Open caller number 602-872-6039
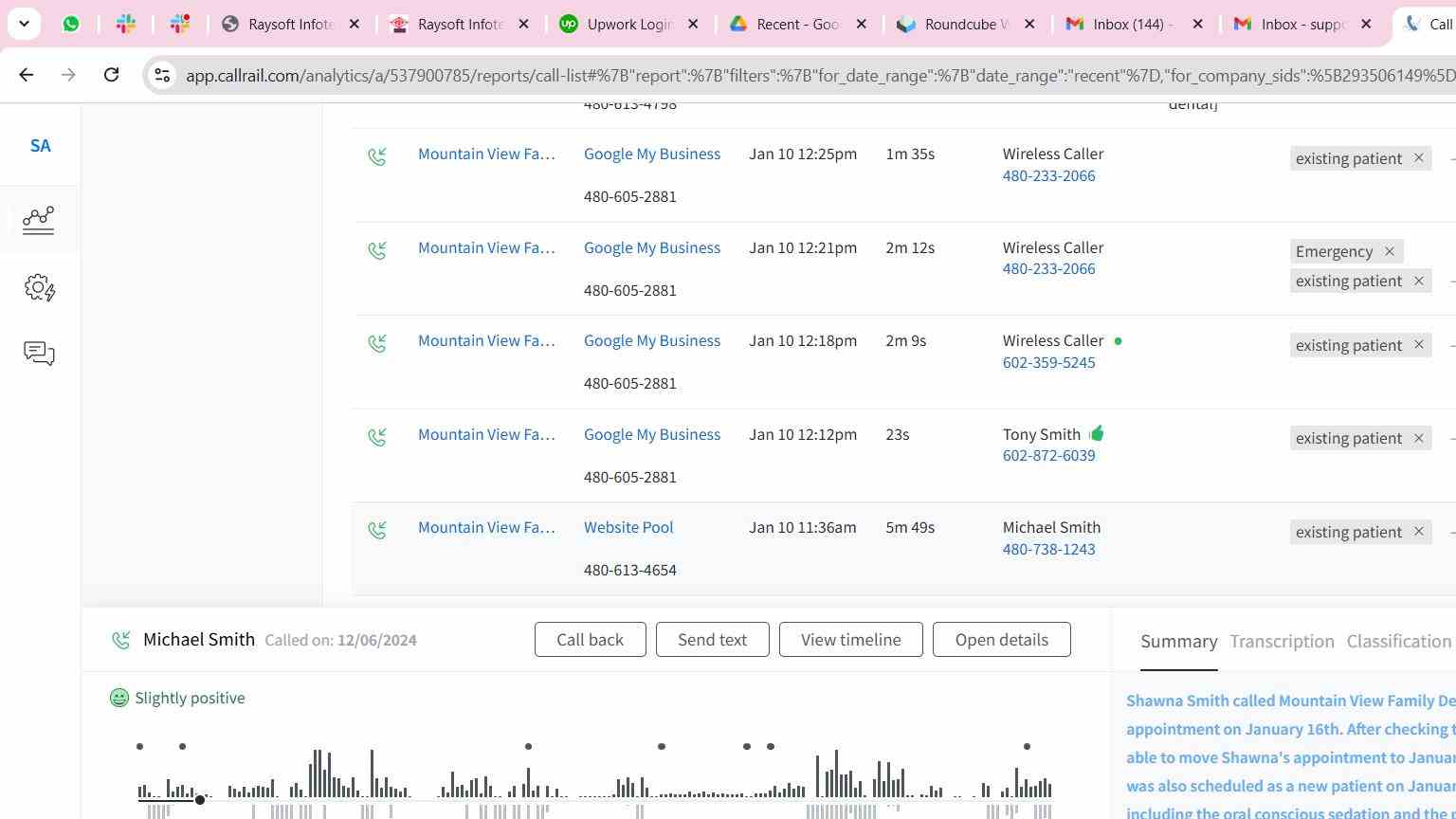 point(1048,455)
